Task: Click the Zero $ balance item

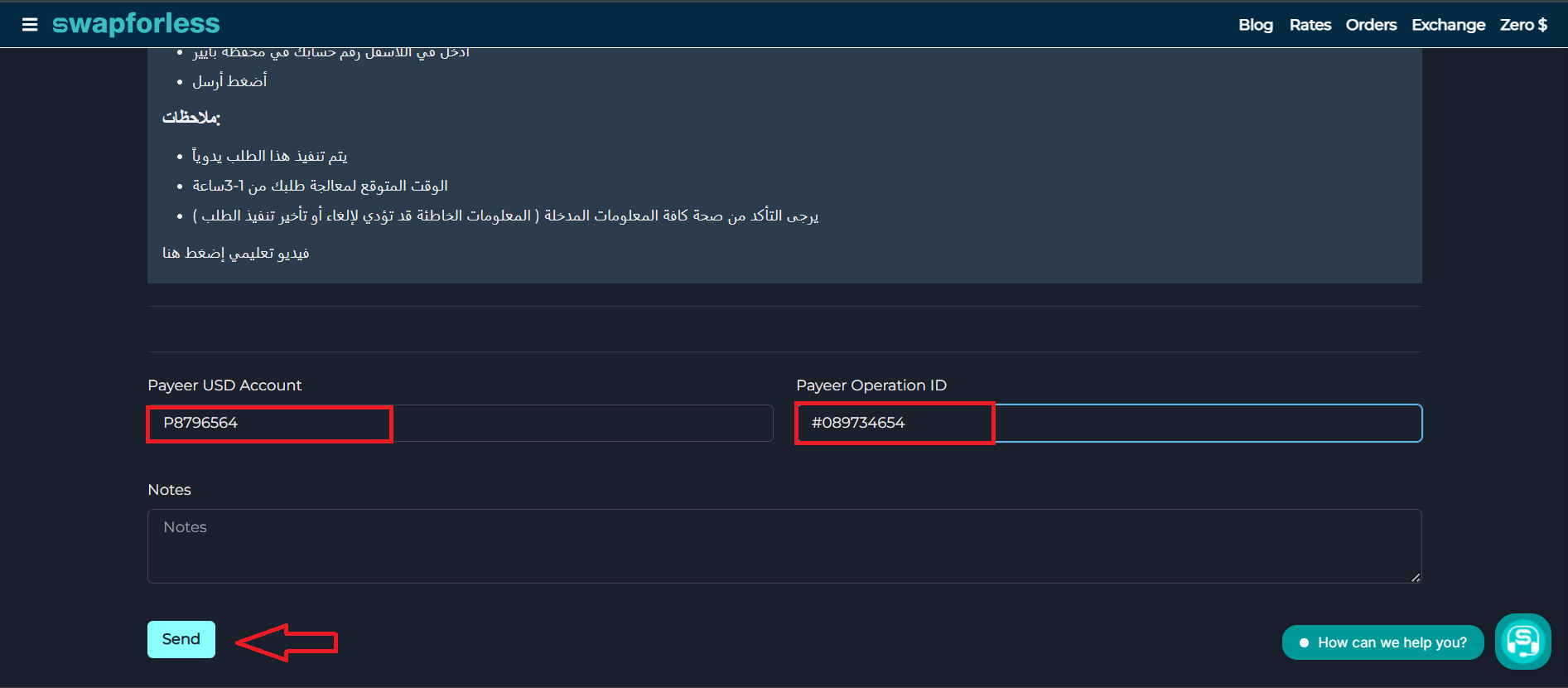Action: (x=1523, y=25)
